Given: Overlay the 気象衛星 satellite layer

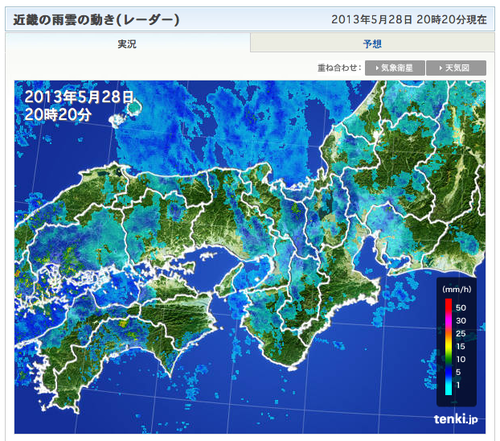Looking at the screenshot, I should pos(395,68).
